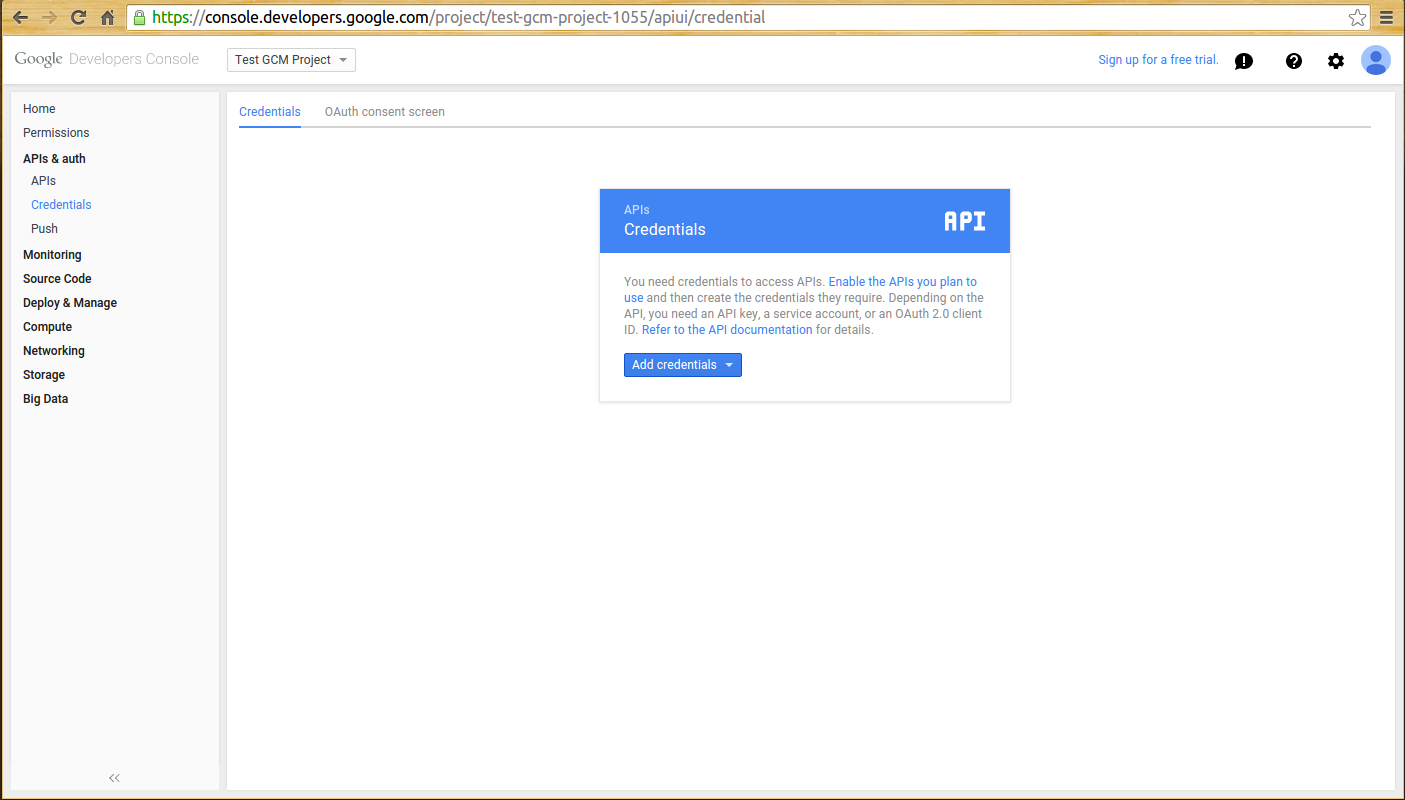Click the browser back arrow

coord(20,17)
